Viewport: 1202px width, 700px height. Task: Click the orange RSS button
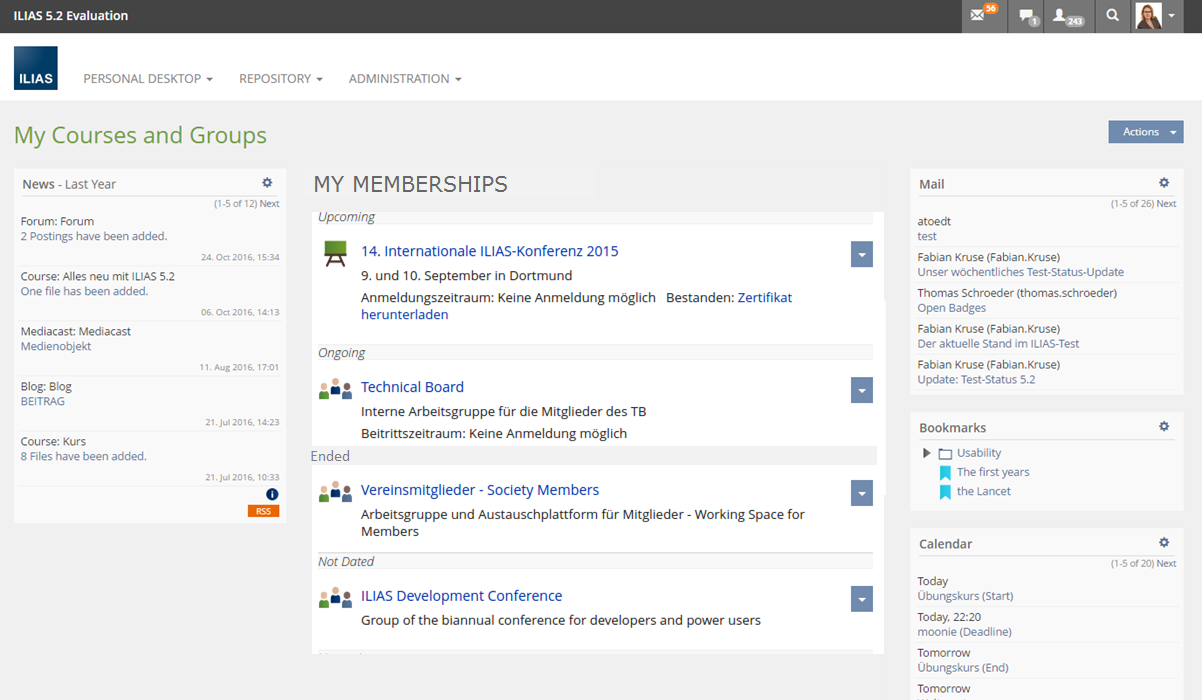click(x=263, y=511)
